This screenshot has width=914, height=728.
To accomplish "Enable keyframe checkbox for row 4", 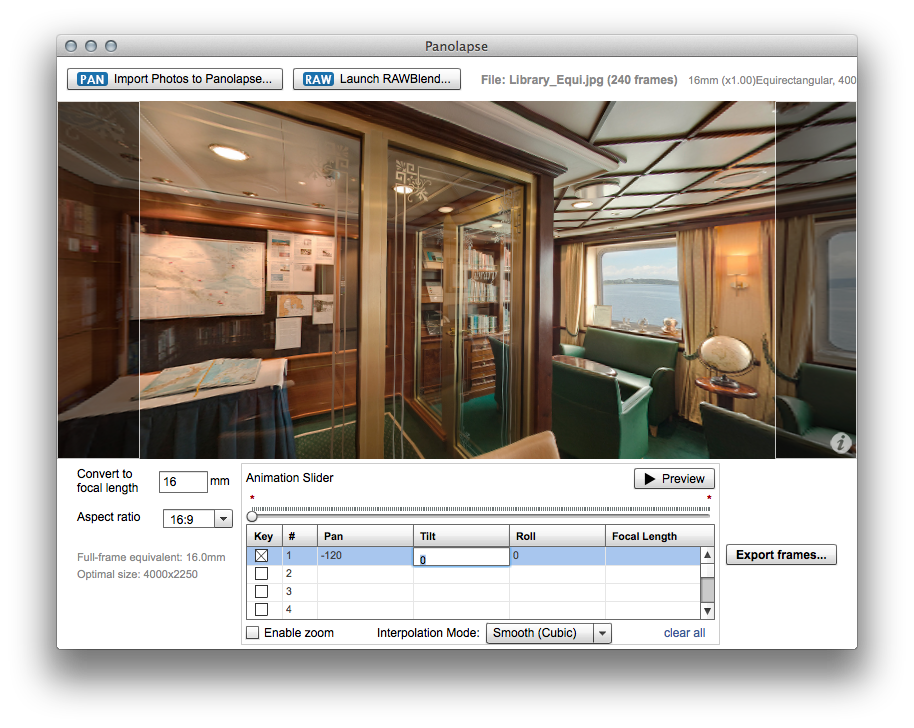I will pos(262,610).
